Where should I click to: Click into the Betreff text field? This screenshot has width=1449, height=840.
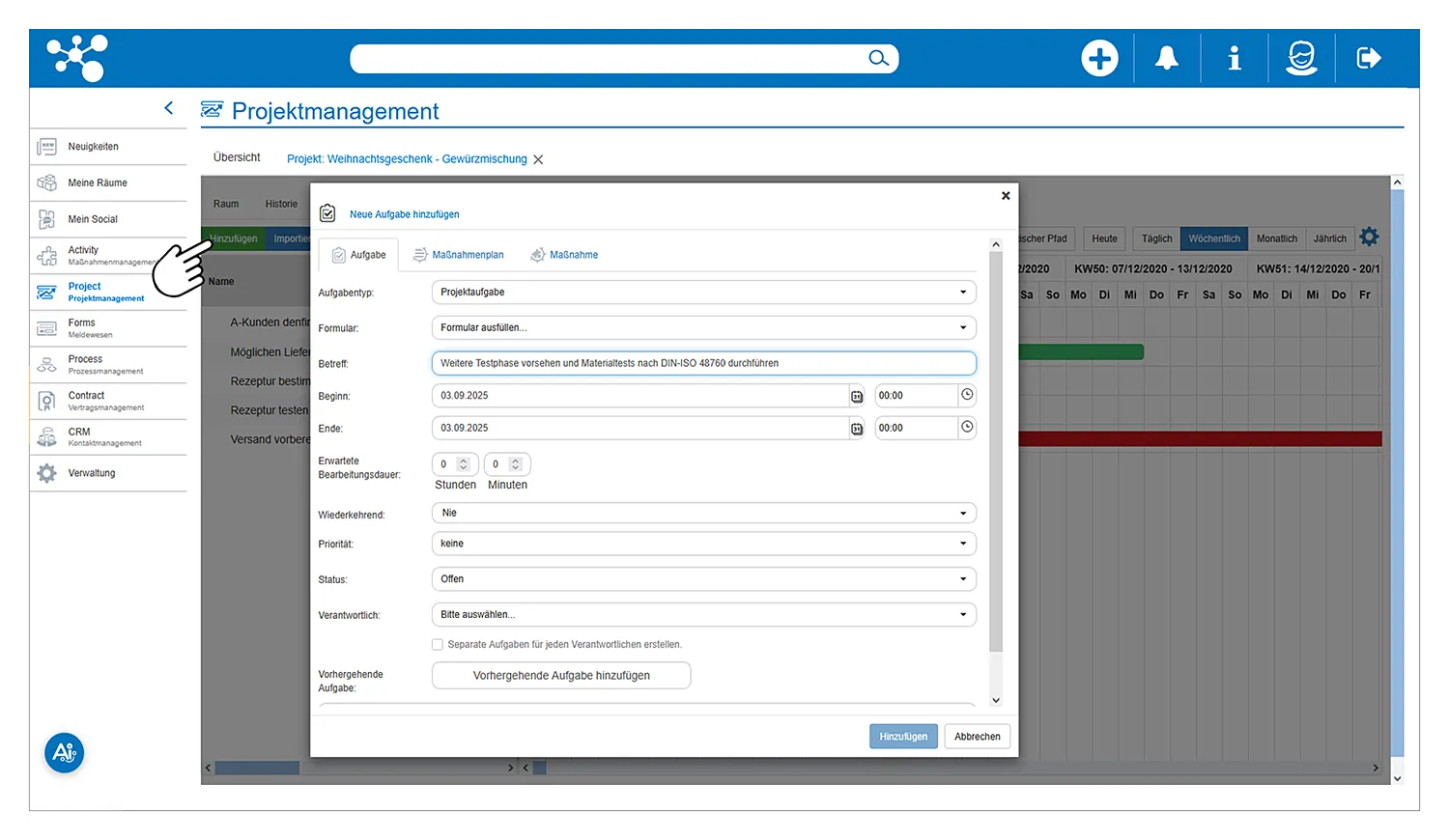point(703,364)
